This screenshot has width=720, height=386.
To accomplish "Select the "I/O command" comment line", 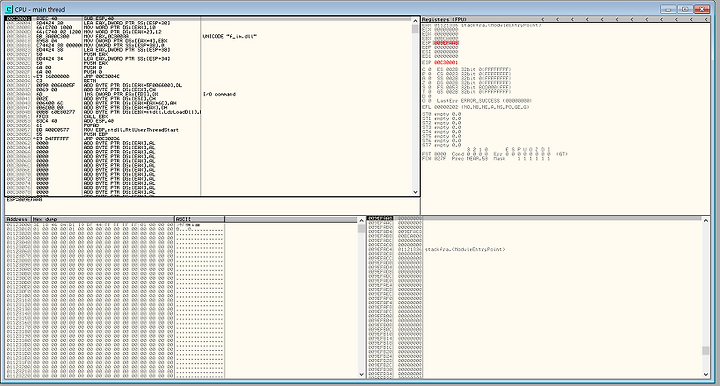I will click(219, 94).
